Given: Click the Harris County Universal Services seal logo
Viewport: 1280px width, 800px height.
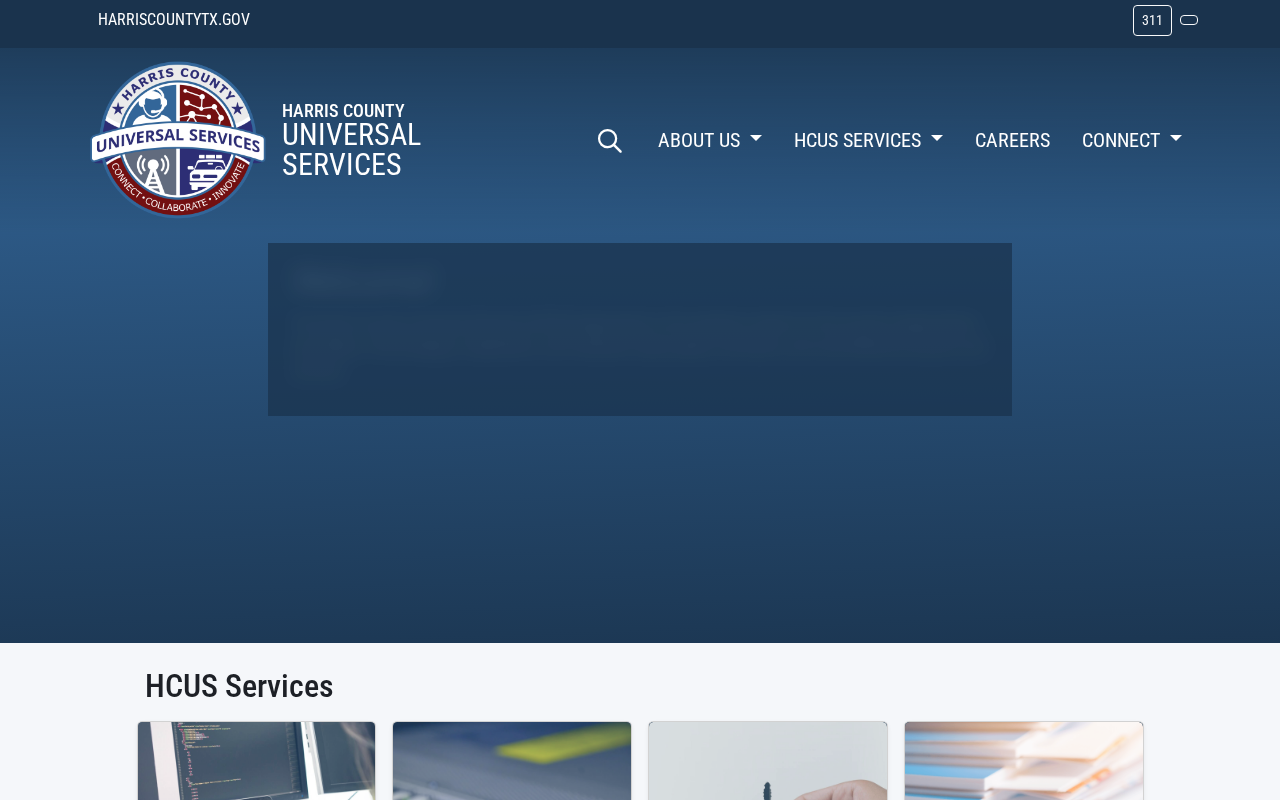Looking at the screenshot, I should [x=178, y=140].
